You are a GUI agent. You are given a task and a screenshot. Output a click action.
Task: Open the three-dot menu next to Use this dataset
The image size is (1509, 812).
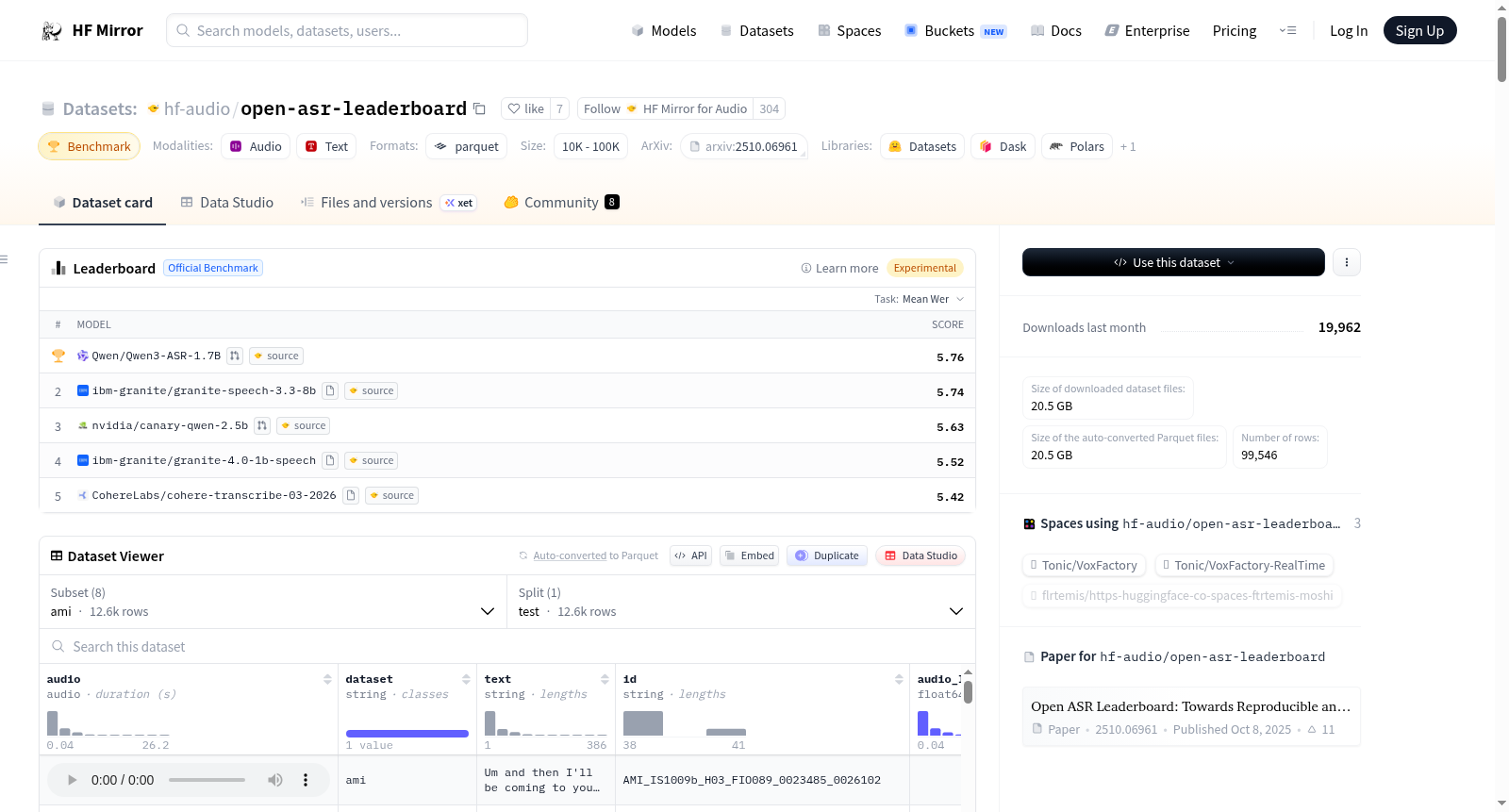click(x=1347, y=262)
